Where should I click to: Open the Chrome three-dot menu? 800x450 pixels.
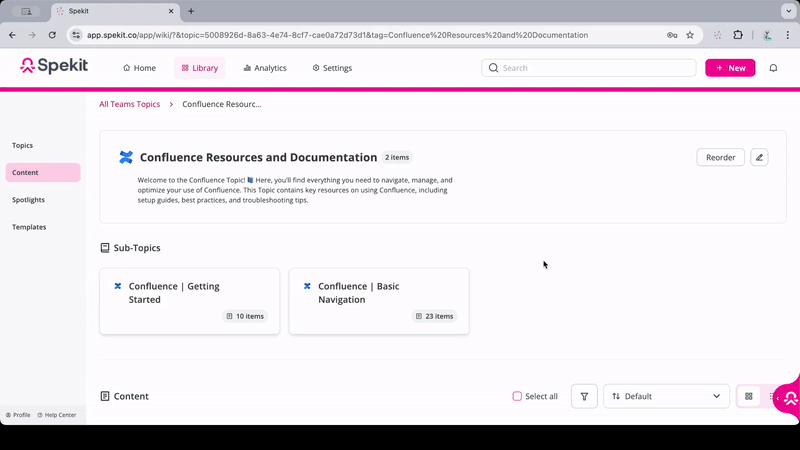coord(788,35)
